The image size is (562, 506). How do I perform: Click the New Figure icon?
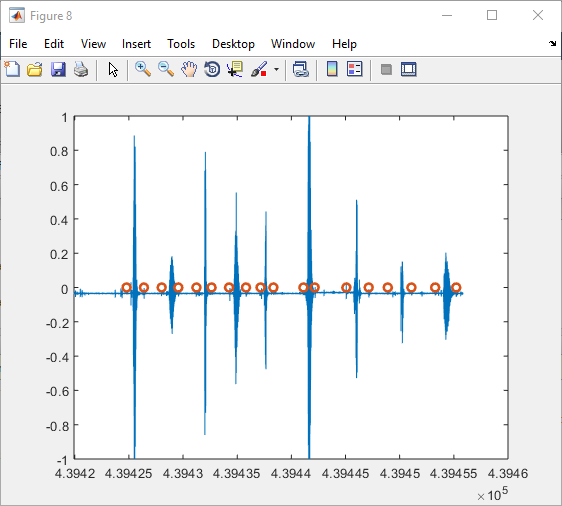13,69
